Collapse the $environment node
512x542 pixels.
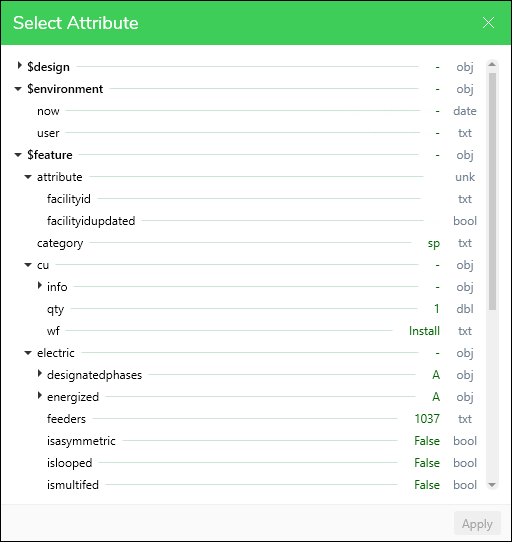[18, 89]
